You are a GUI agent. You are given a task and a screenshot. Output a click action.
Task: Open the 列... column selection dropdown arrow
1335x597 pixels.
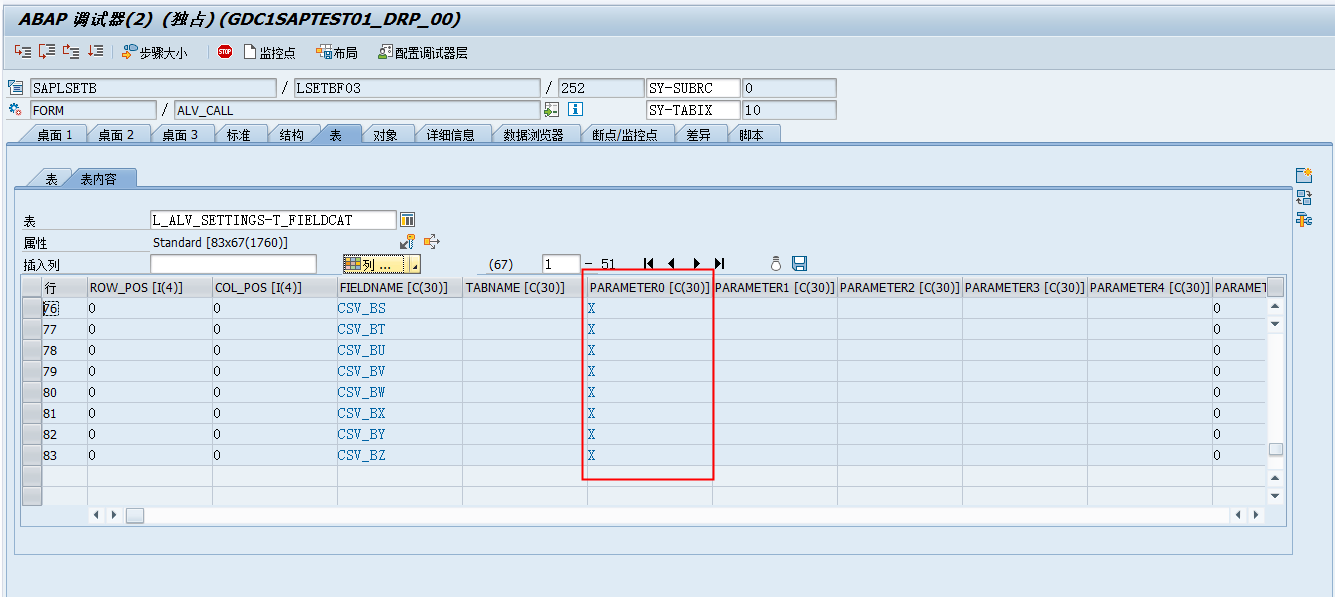410,263
